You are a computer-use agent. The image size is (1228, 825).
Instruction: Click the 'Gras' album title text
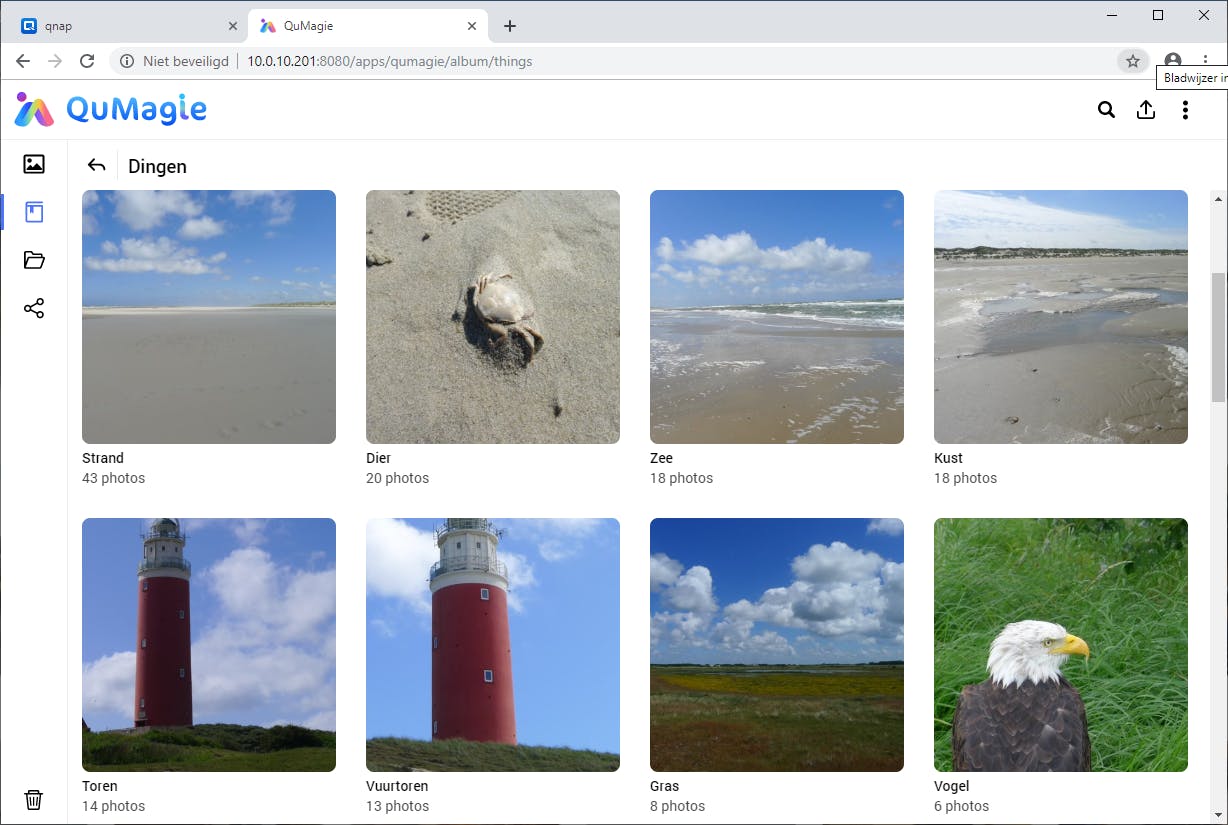click(664, 786)
